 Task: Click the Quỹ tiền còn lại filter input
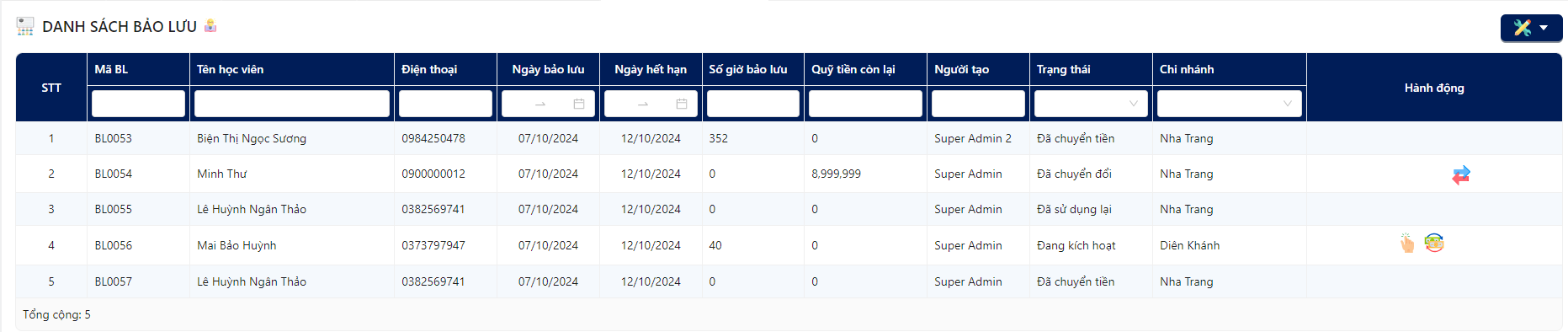click(865, 104)
